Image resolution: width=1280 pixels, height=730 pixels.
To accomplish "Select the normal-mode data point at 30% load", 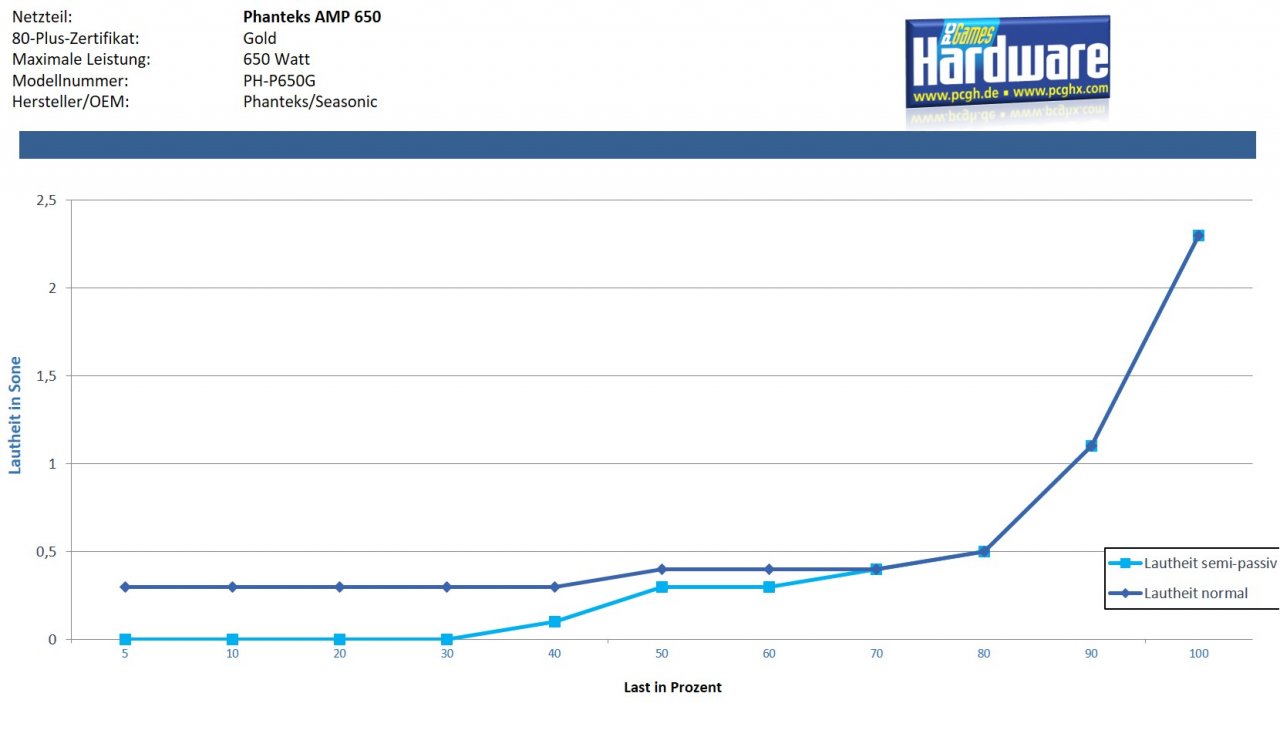I will pos(447,587).
